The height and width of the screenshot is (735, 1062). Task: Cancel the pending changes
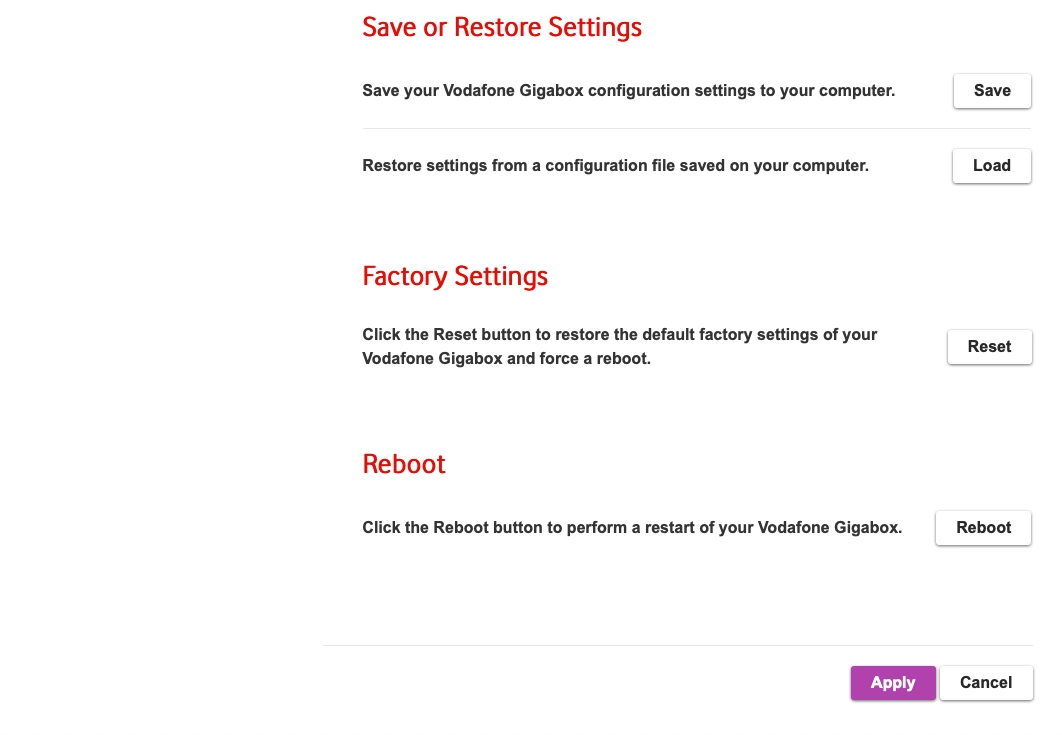tap(986, 683)
